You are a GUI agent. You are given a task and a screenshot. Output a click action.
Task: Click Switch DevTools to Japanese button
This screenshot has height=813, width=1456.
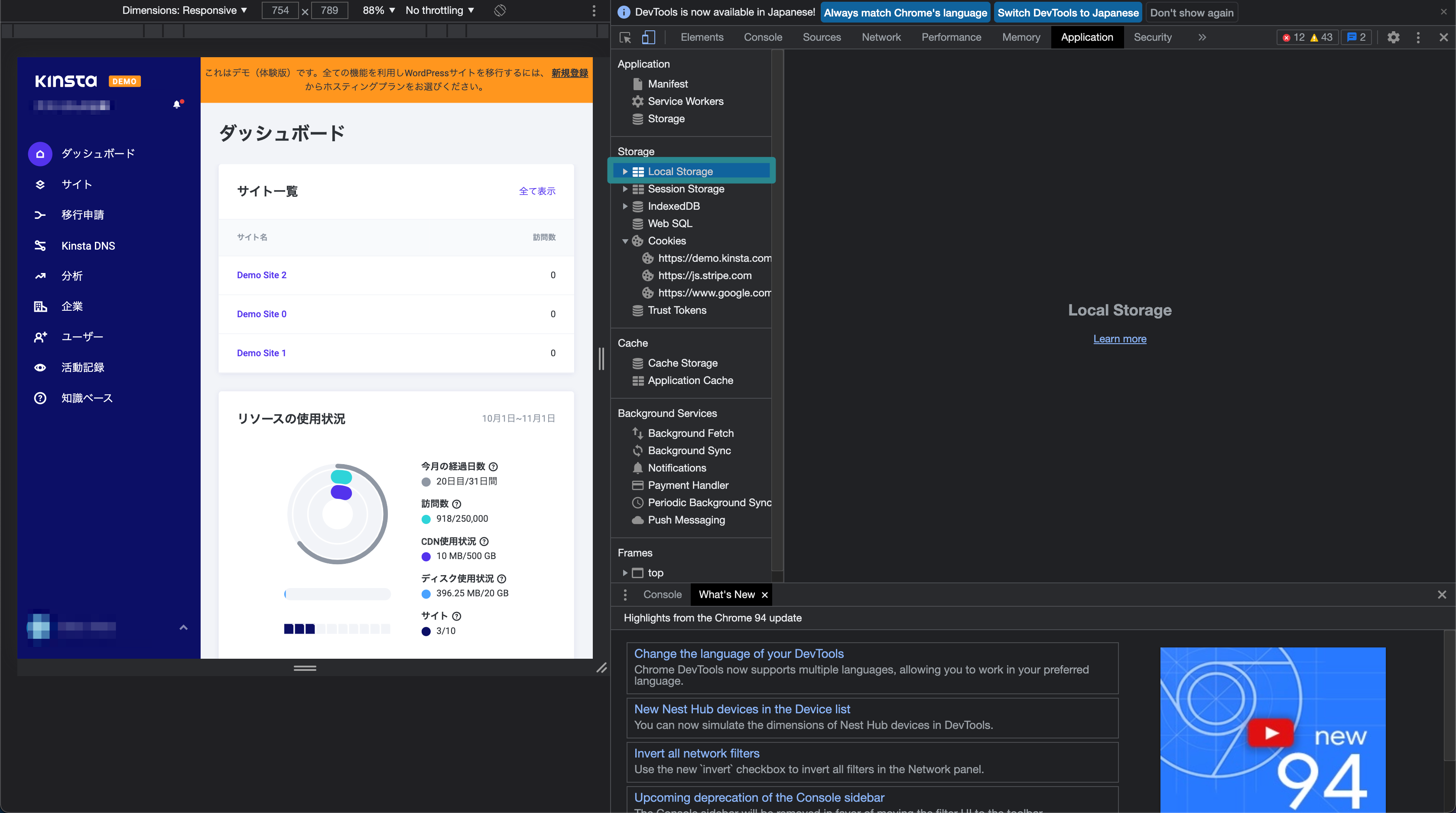click(x=1068, y=13)
